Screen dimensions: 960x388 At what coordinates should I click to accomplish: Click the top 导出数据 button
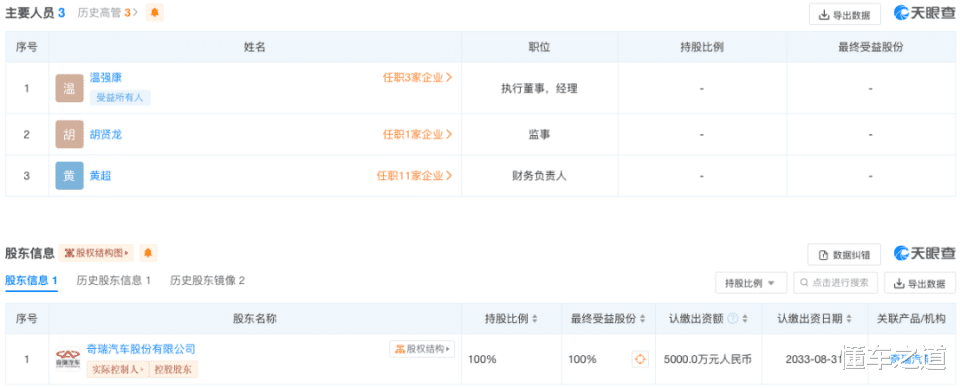(x=845, y=15)
